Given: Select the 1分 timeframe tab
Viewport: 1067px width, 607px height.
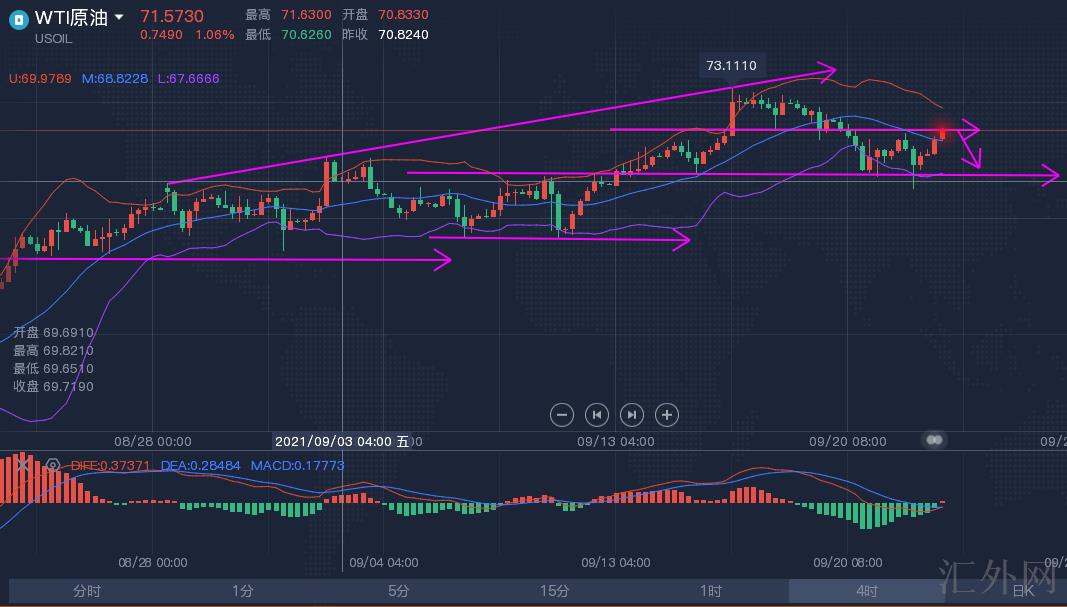Looking at the screenshot, I should [243, 591].
